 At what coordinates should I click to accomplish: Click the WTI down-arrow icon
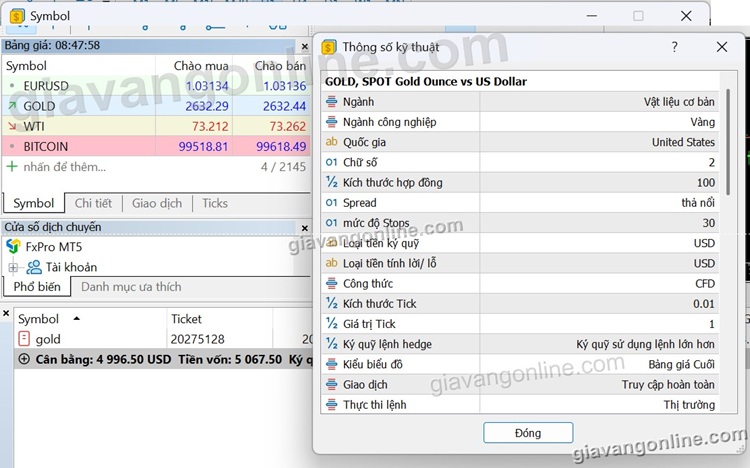11,126
